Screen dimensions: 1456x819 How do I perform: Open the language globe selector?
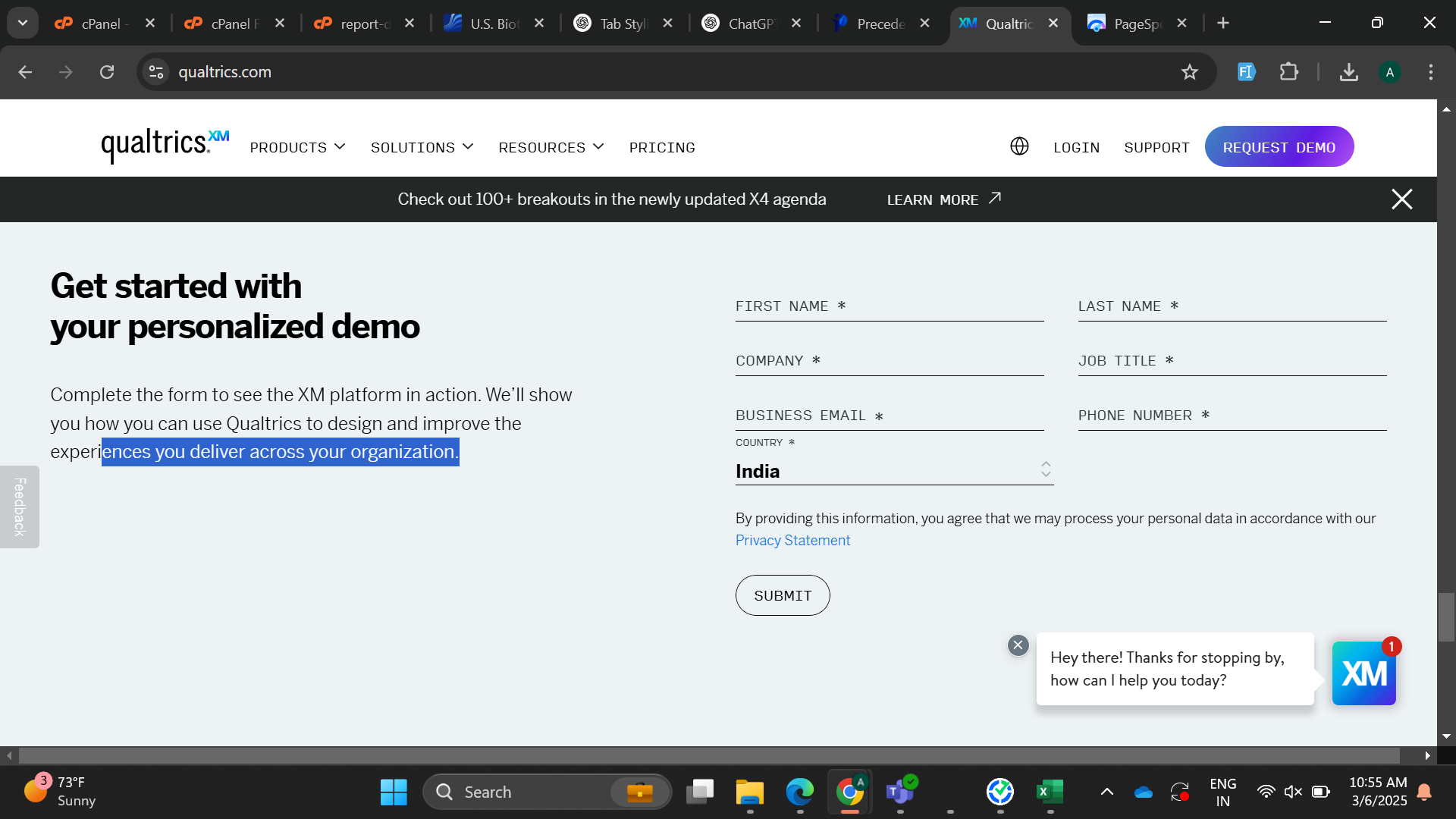[x=1019, y=146]
